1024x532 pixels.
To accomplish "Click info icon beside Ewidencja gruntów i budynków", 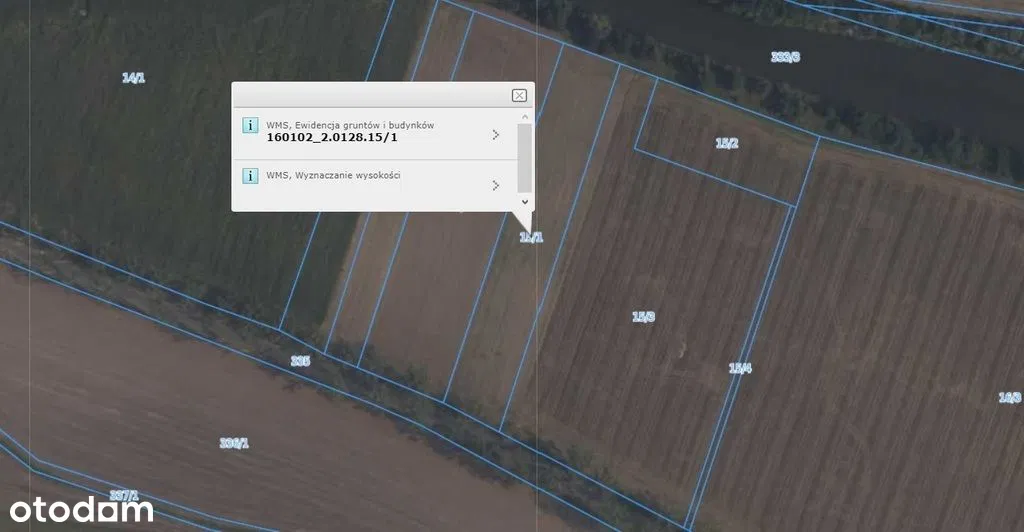I will pyautogui.click(x=250, y=125).
